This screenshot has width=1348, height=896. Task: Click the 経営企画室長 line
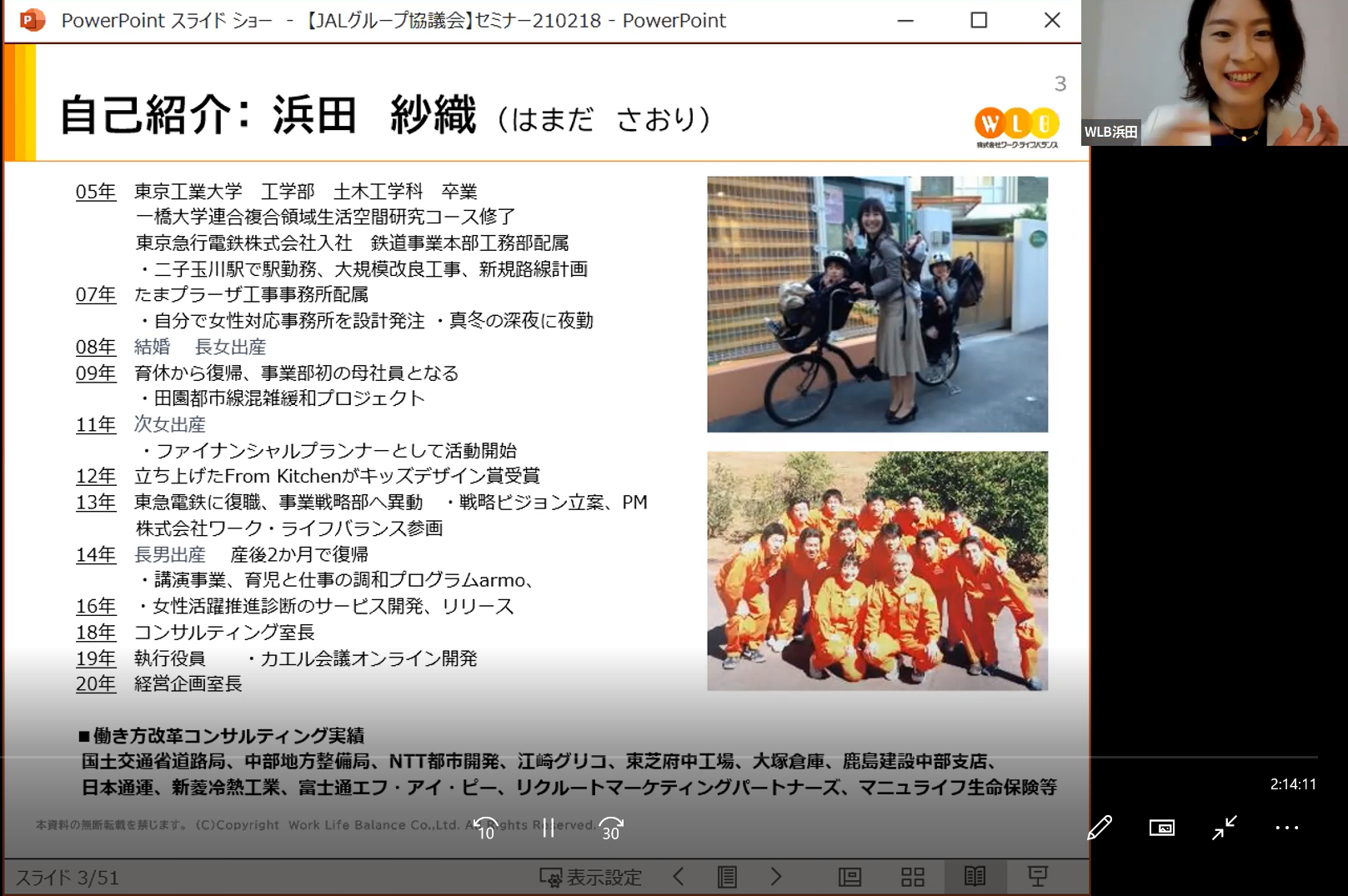click(188, 683)
